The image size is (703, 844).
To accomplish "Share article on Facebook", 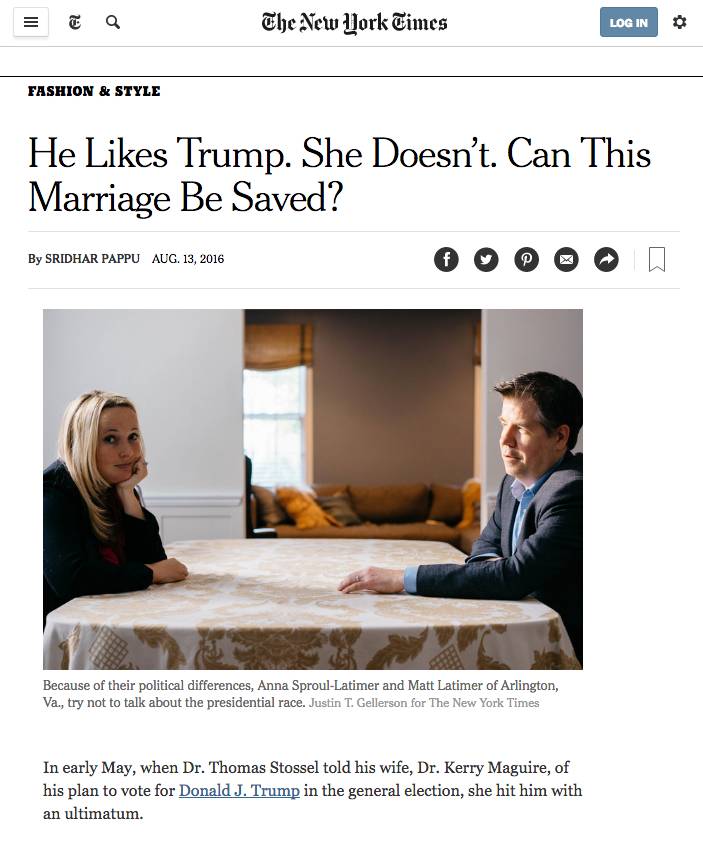I will click(446, 259).
